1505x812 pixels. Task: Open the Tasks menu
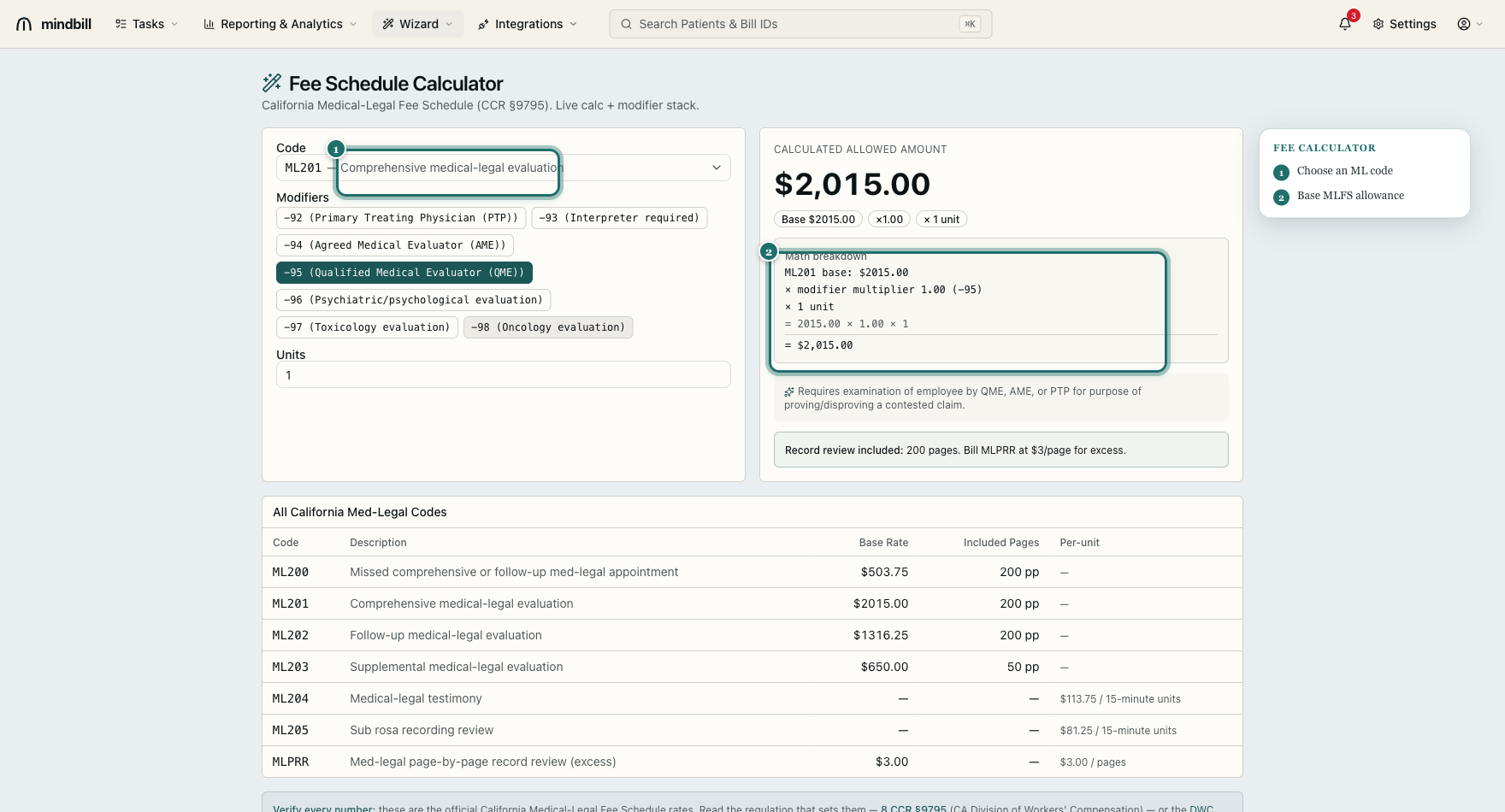[x=147, y=24]
